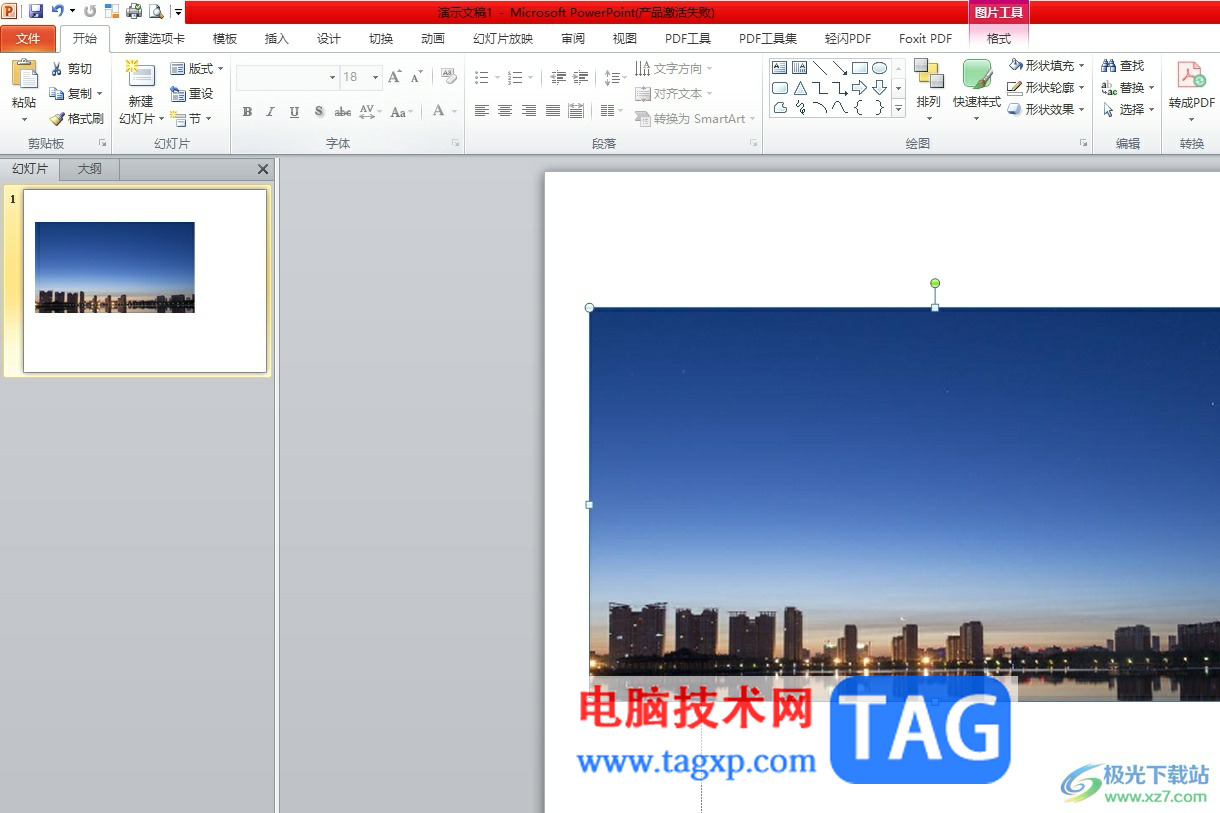
Task: Pick the isosceles triangle shape
Action: pos(800,88)
